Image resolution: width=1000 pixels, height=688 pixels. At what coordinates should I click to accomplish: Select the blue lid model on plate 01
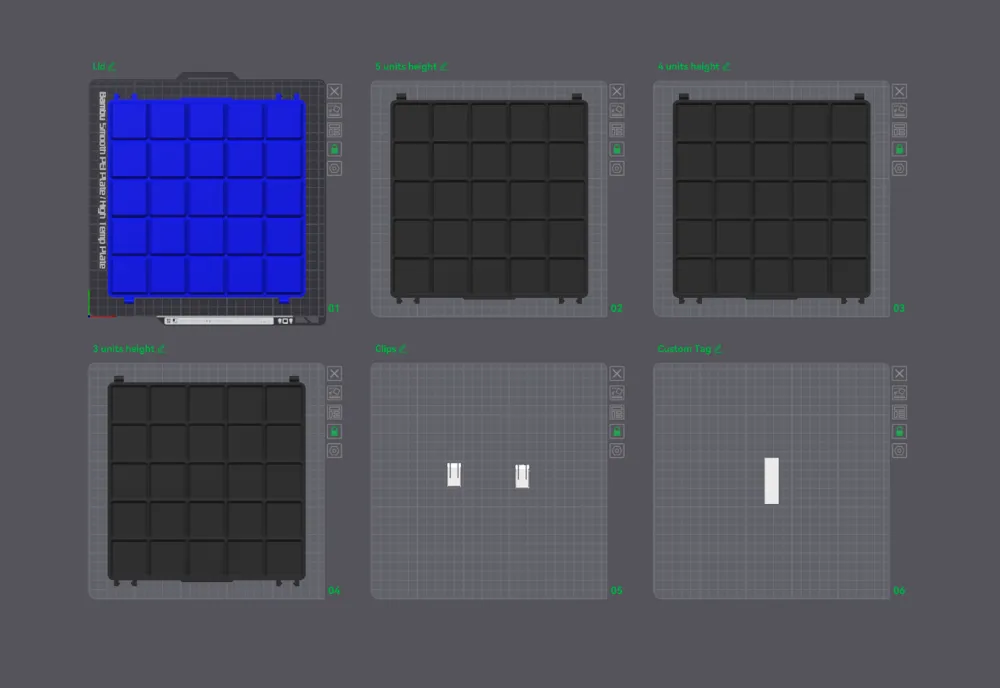(x=206, y=198)
